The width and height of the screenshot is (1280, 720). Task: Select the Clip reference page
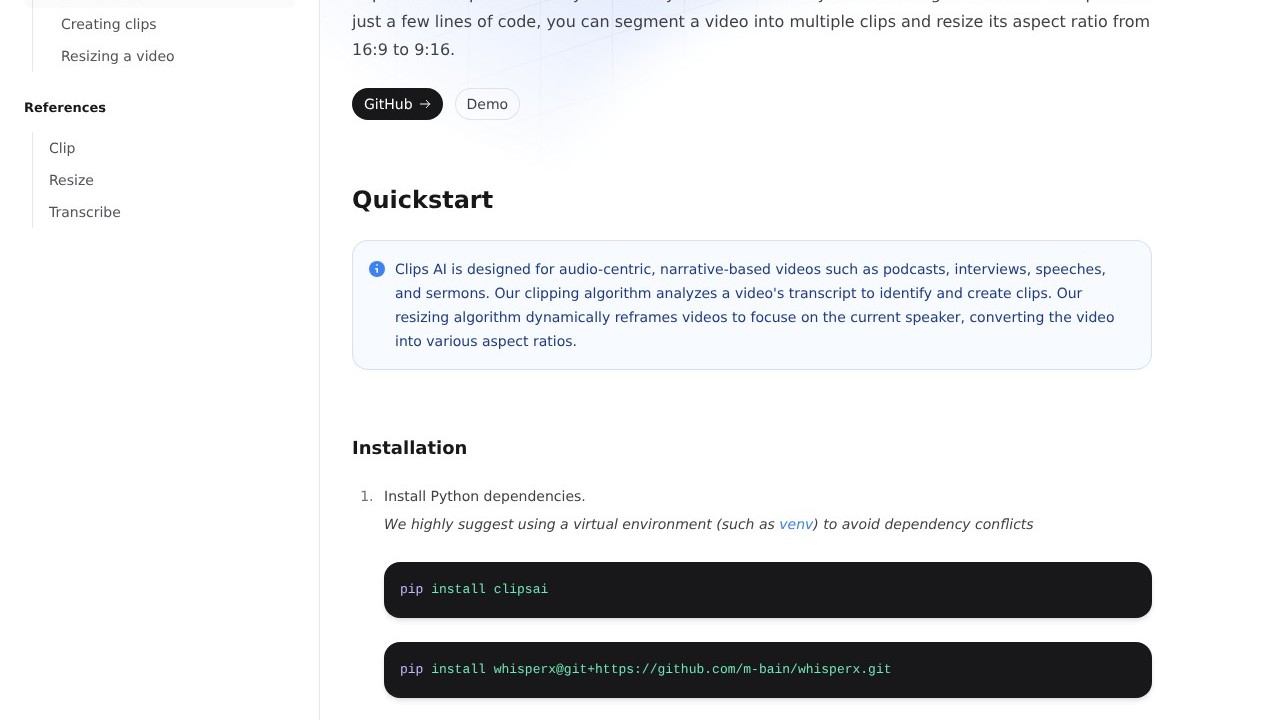62,148
